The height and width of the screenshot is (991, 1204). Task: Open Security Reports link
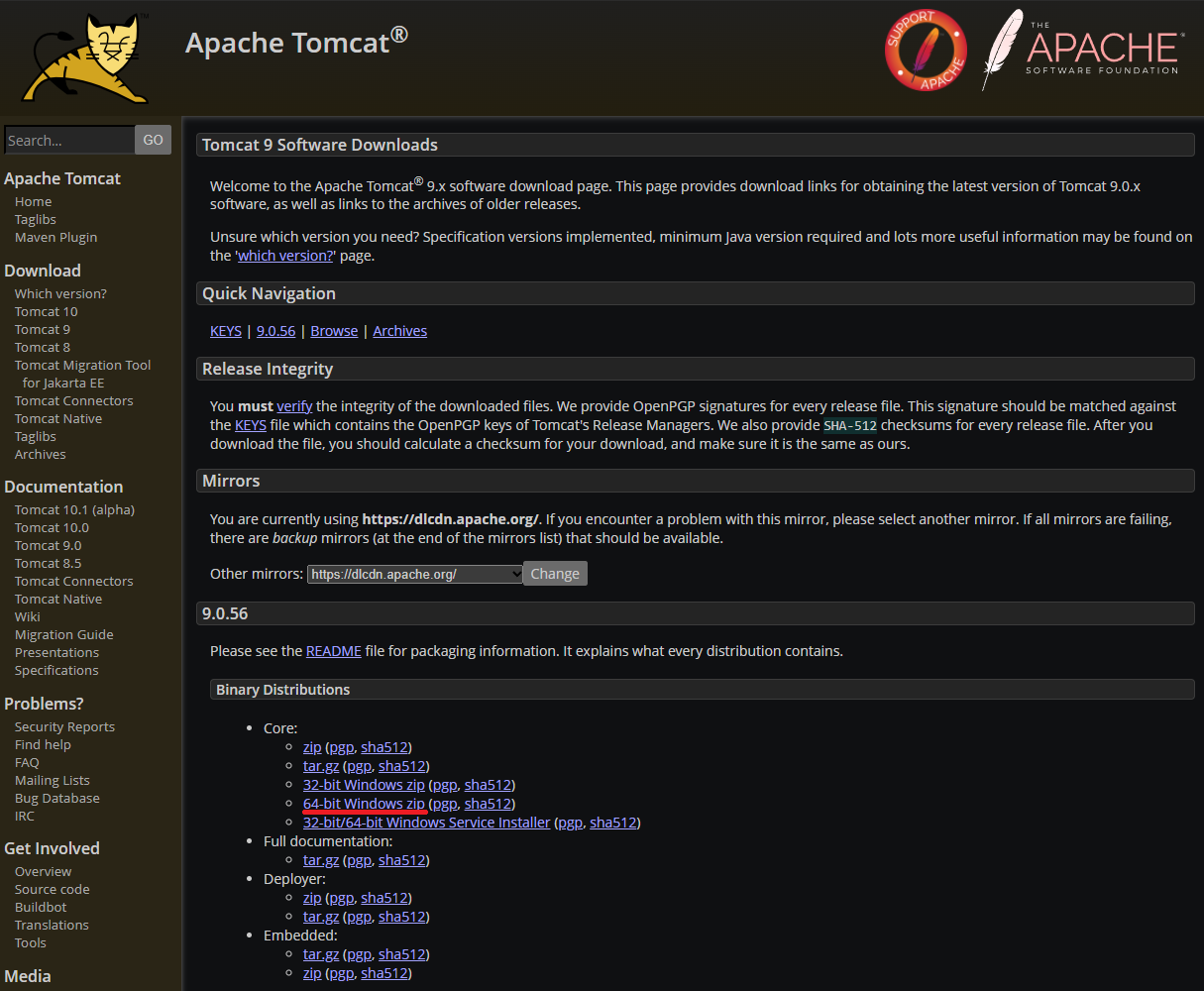(64, 726)
